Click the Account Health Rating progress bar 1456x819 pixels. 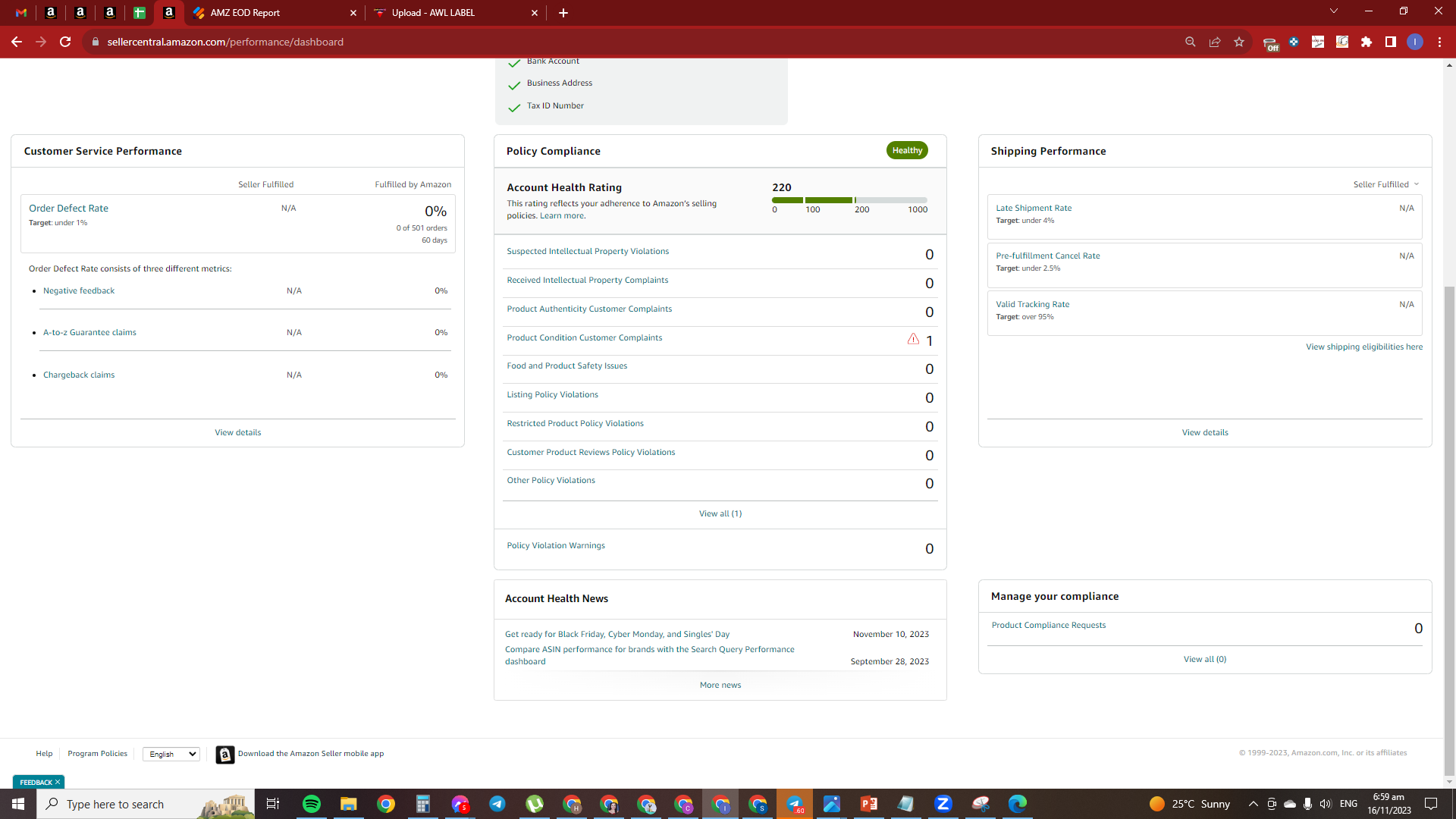pyautogui.click(x=849, y=200)
